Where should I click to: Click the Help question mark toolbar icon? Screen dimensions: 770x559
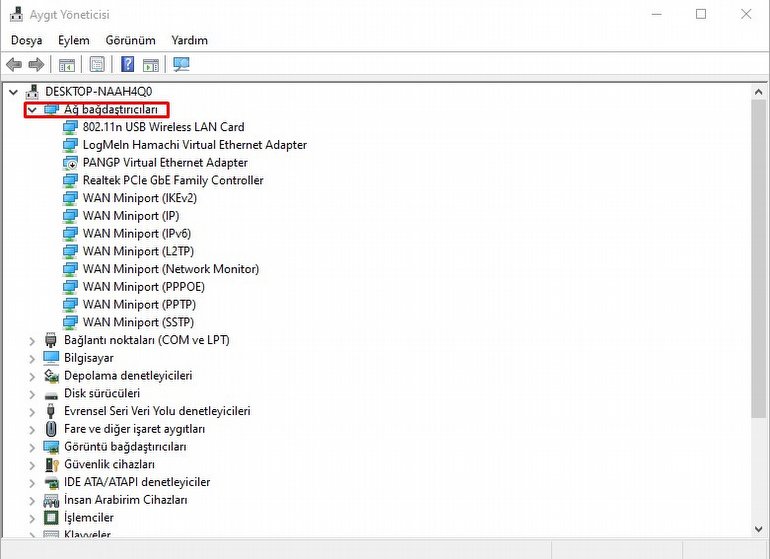tap(128, 65)
